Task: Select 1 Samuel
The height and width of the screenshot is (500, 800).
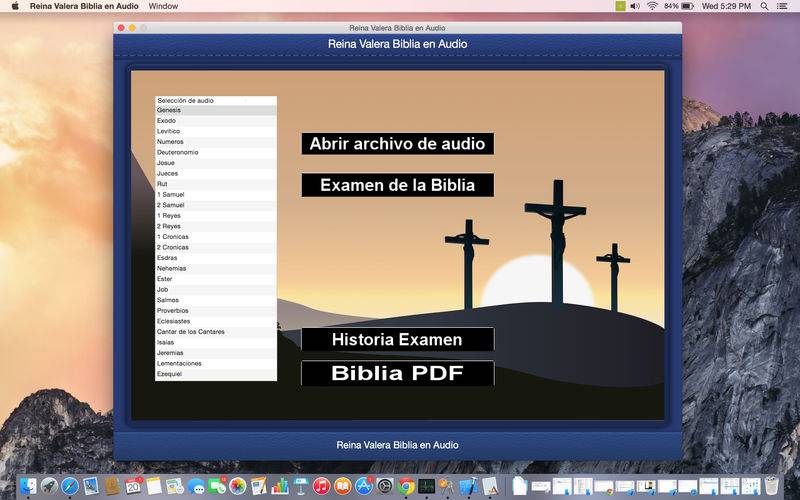Action: (x=216, y=194)
